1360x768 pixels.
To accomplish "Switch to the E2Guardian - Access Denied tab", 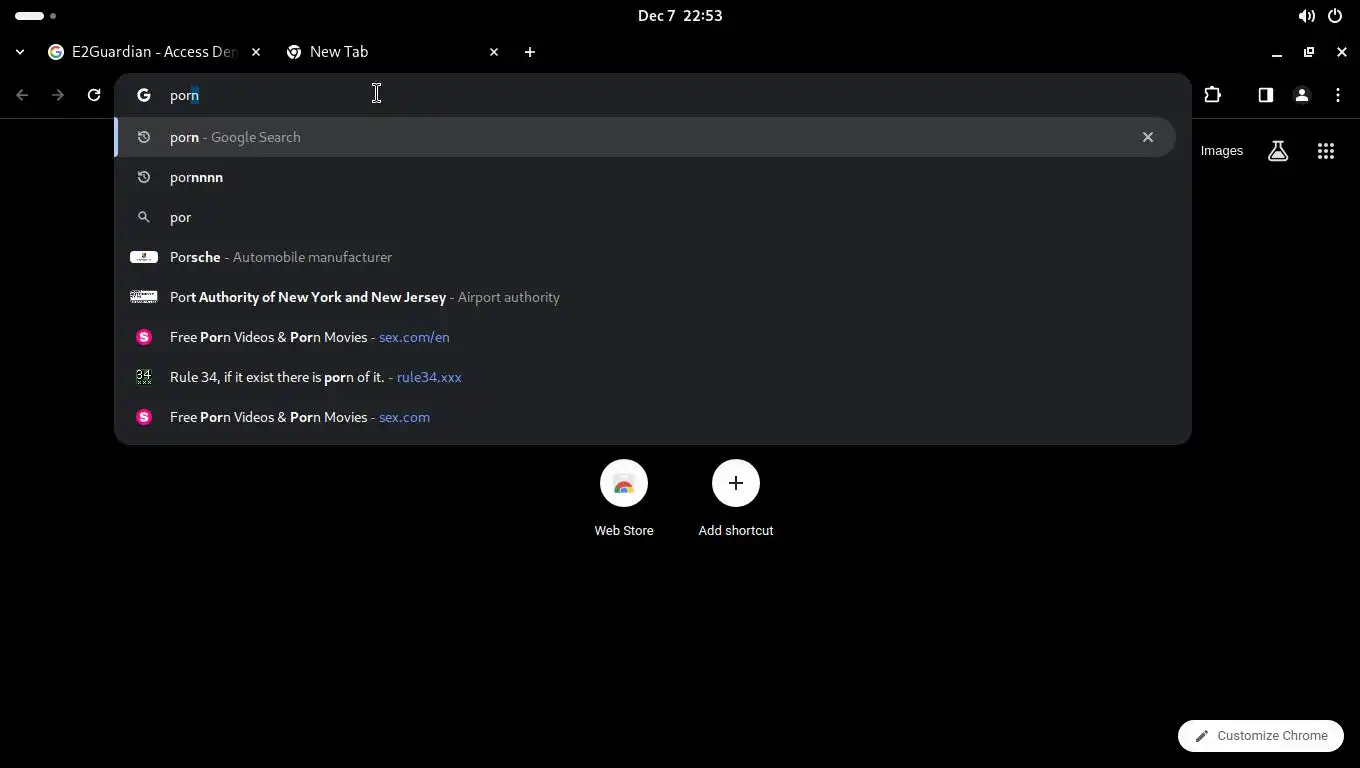I will [x=154, y=52].
